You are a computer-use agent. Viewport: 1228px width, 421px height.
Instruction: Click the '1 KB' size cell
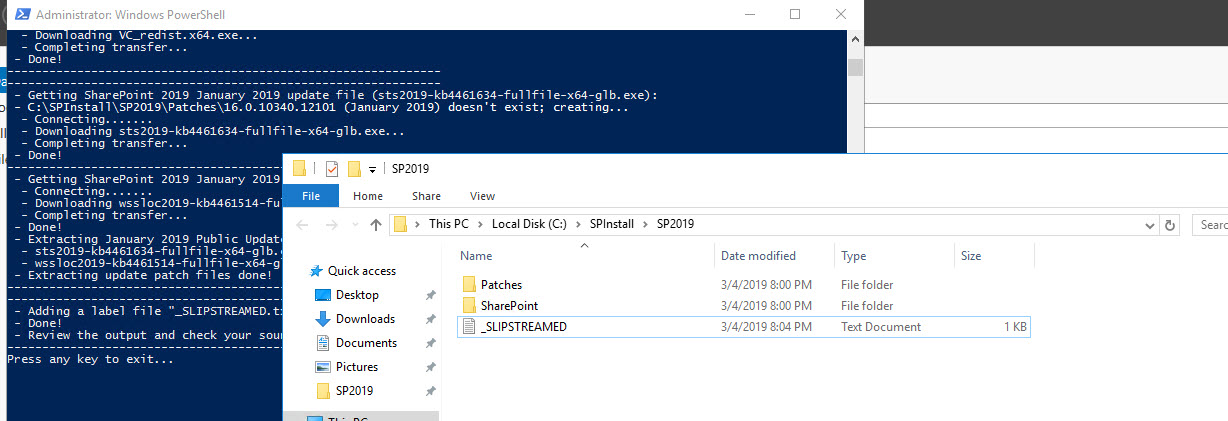pyautogui.click(x=1014, y=326)
